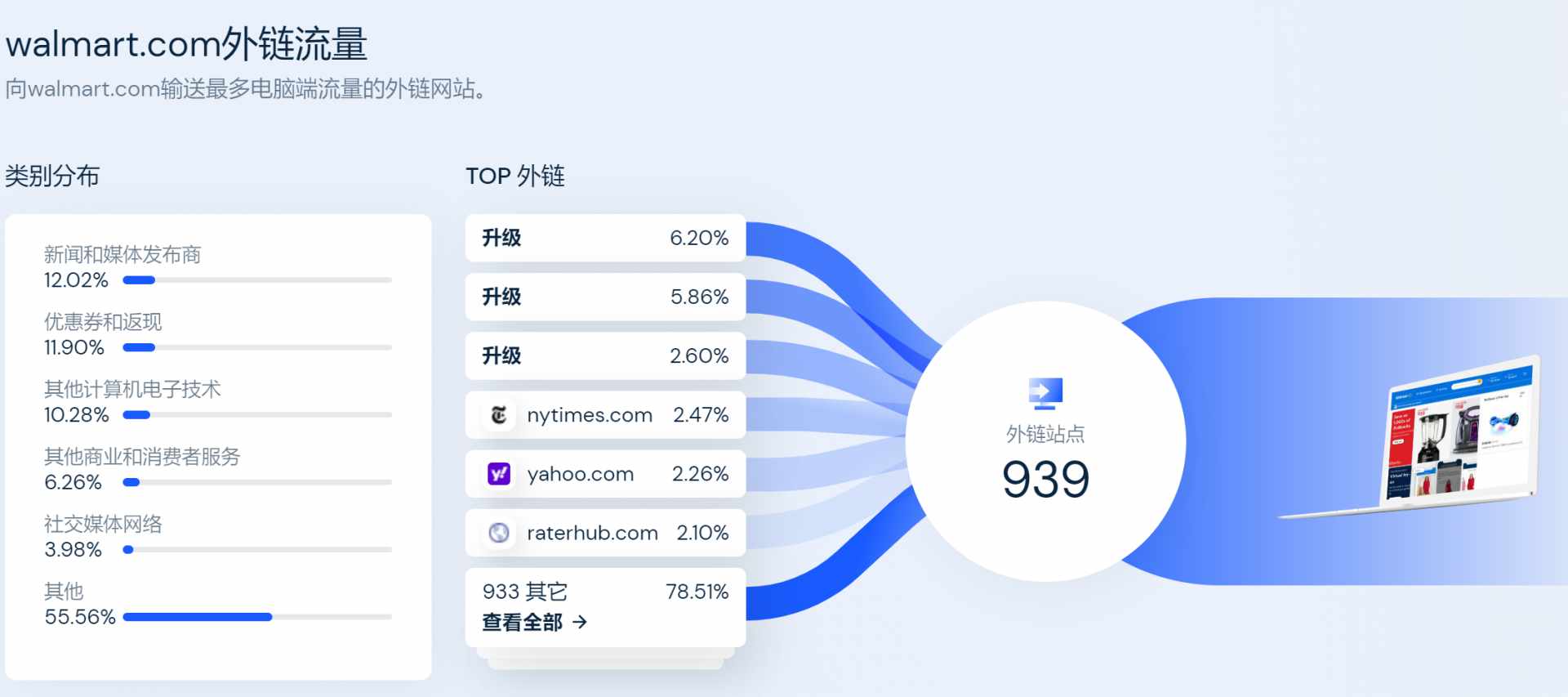The height and width of the screenshot is (697, 1568).
Task: Click the nytimes.com favicon icon
Action: click(499, 415)
